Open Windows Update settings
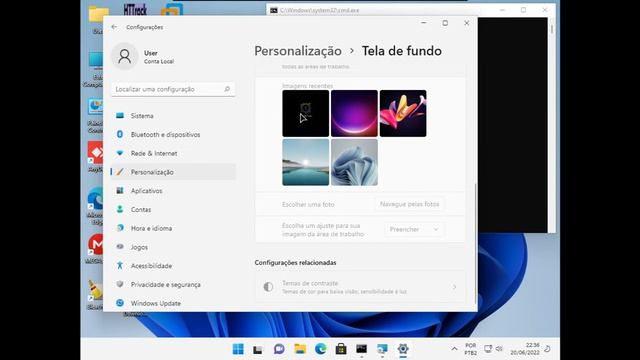 pyautogui.click(x=173, y=303)
